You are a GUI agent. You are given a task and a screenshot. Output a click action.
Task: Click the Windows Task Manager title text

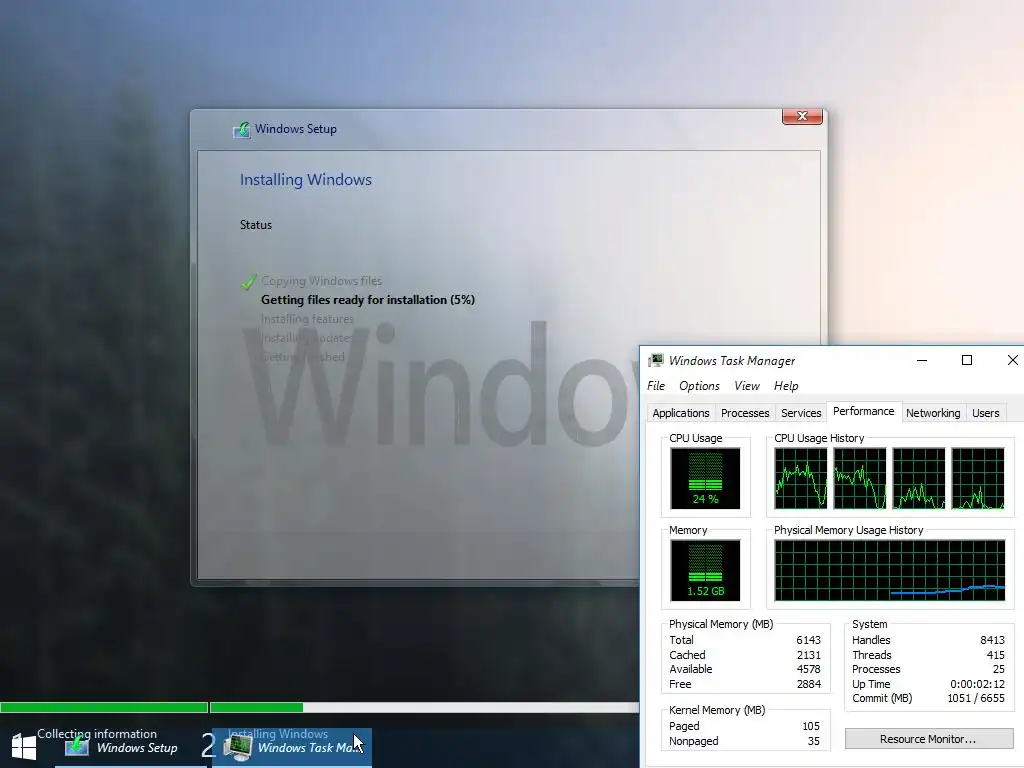[732, 360]
